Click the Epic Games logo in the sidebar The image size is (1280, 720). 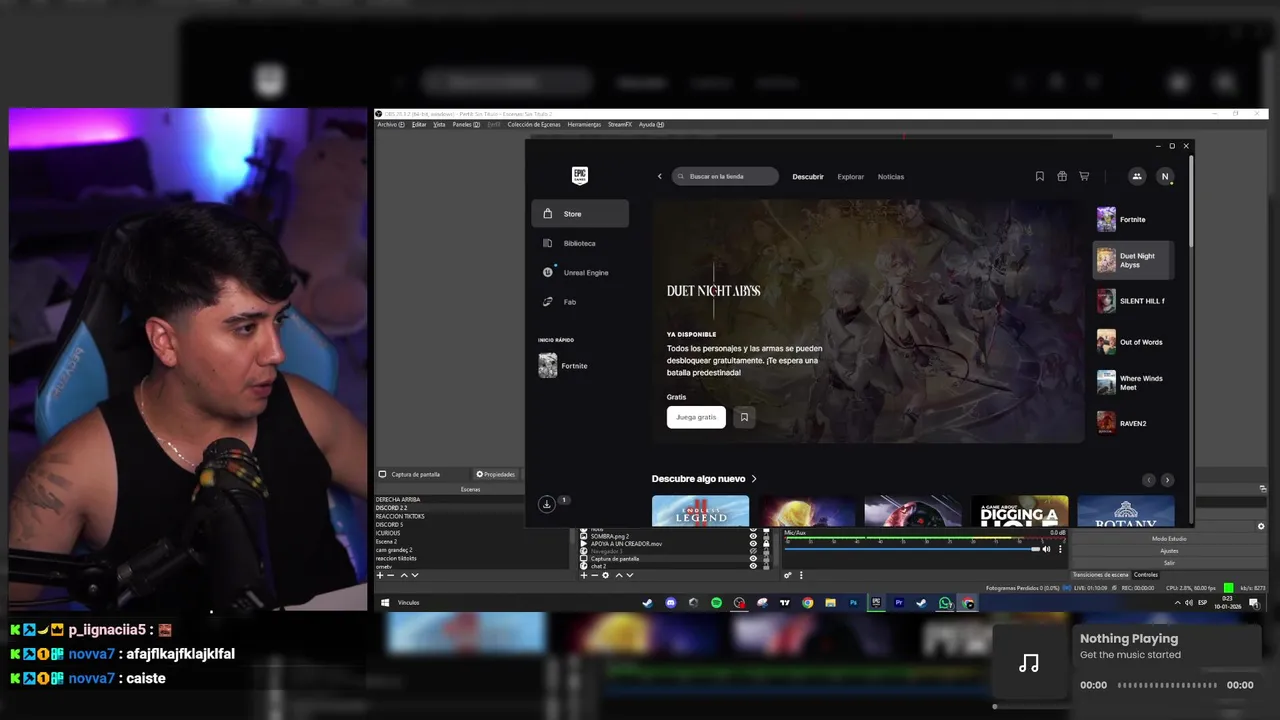coord(580,176)
